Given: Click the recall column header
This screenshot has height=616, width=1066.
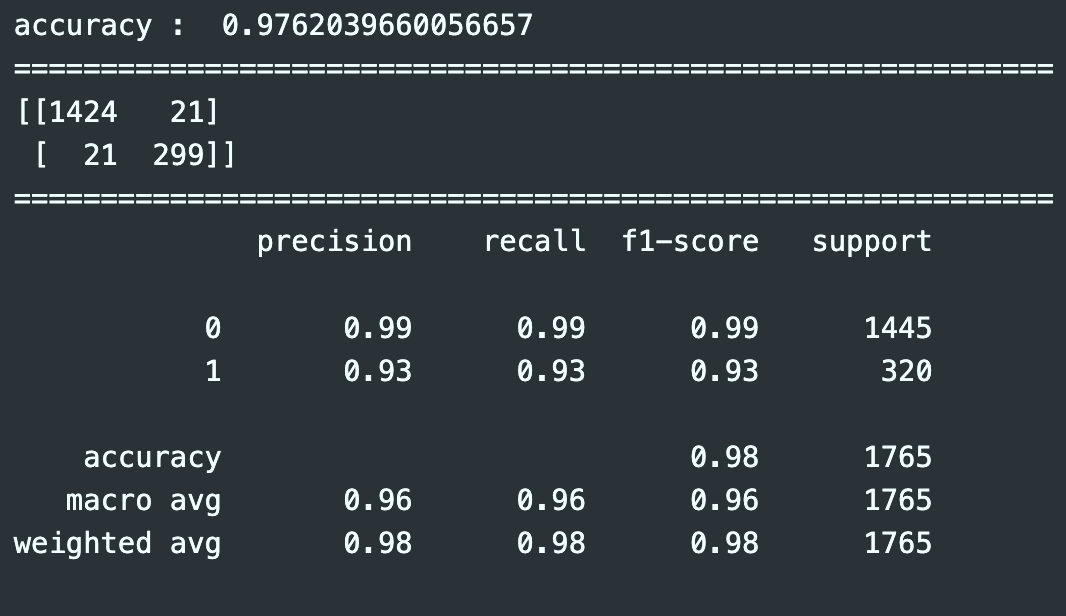Looking at the screenshot, I should (x=534, y=241).
